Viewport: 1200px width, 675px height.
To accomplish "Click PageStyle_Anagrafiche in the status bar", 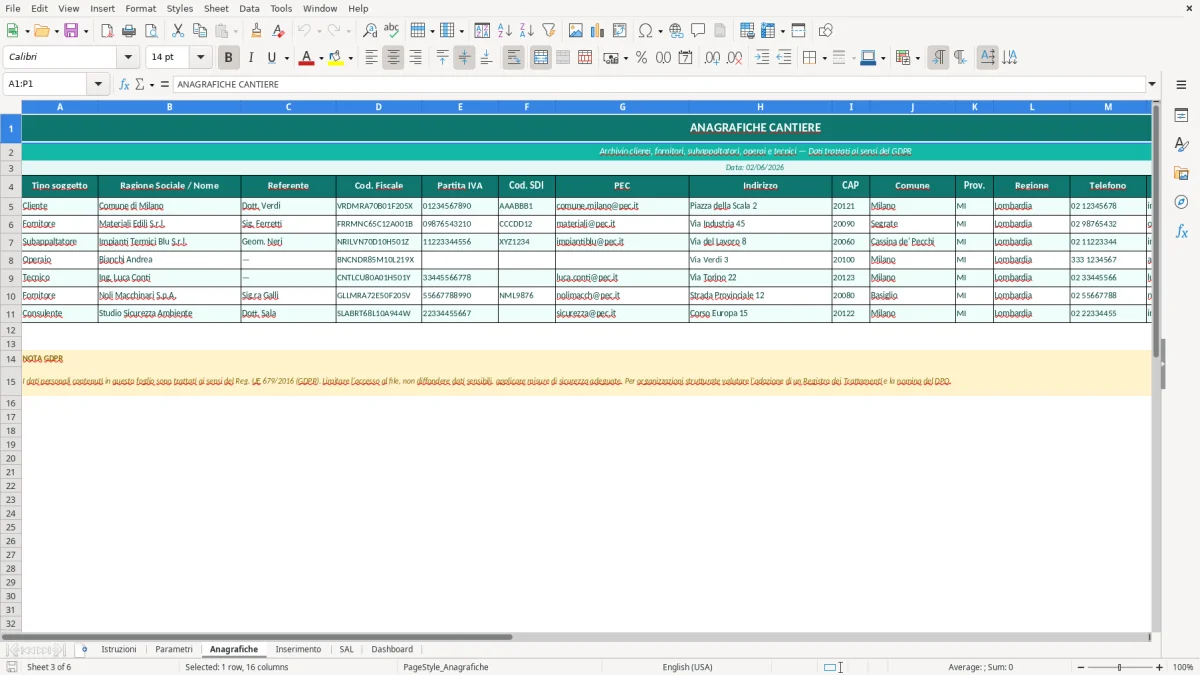I will [445, 667].
